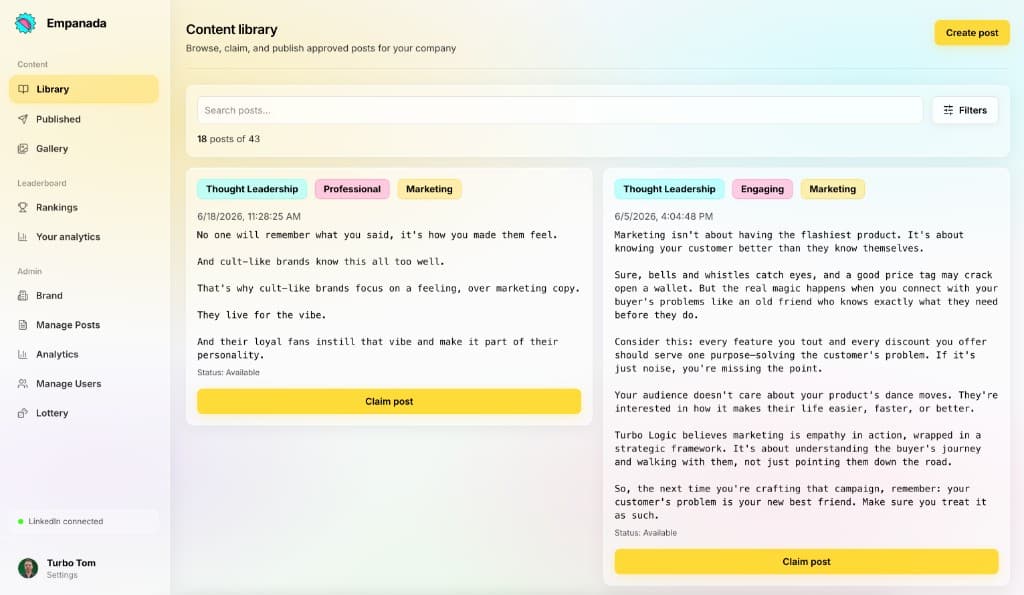The width and height of the screenshot is (1024, 595).
Task: Go to the Published section
Action: point(84,119)
